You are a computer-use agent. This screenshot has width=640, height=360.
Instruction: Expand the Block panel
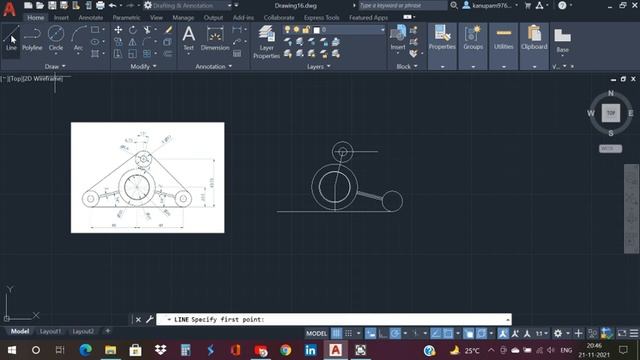pos(407,66)
